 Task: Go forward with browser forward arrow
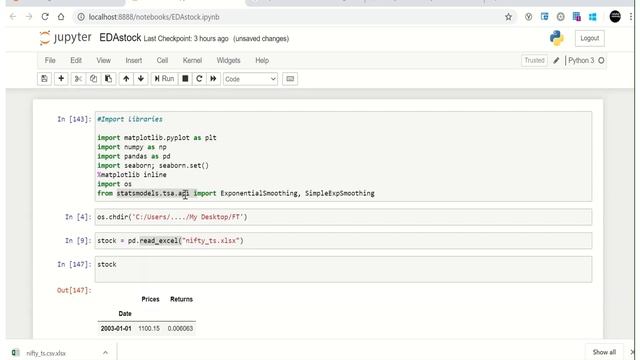click(29, 17)
